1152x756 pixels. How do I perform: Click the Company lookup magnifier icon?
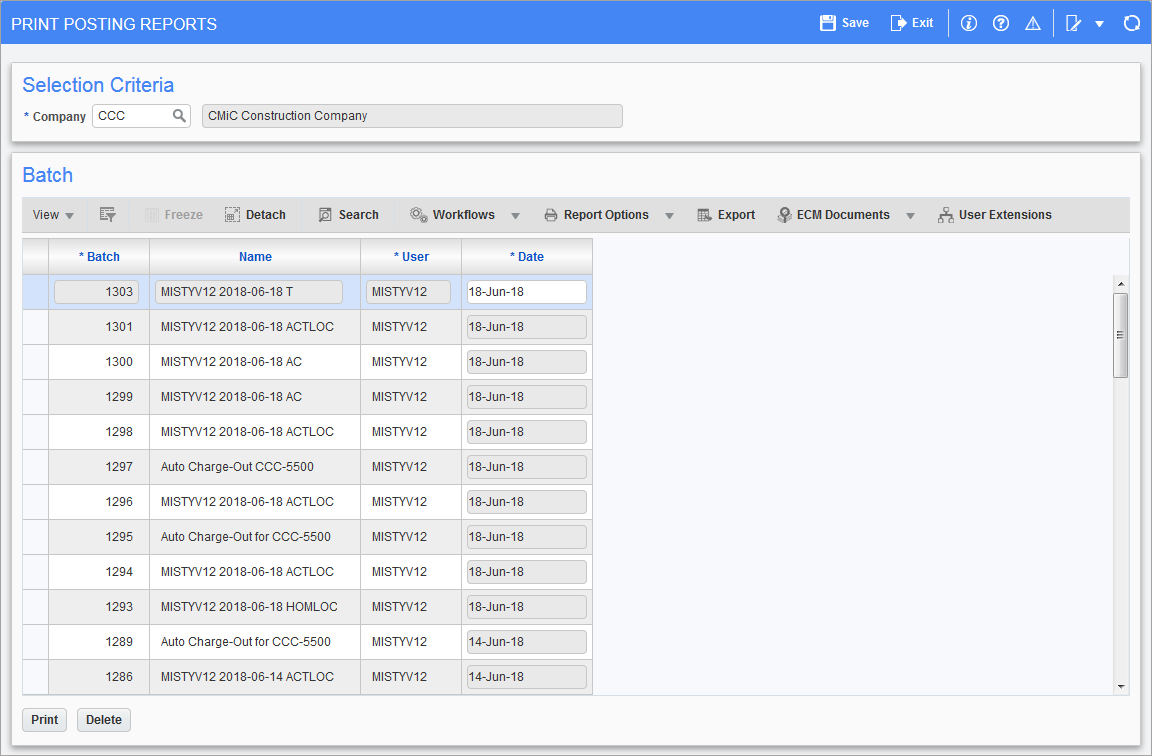tap(179, 116)
